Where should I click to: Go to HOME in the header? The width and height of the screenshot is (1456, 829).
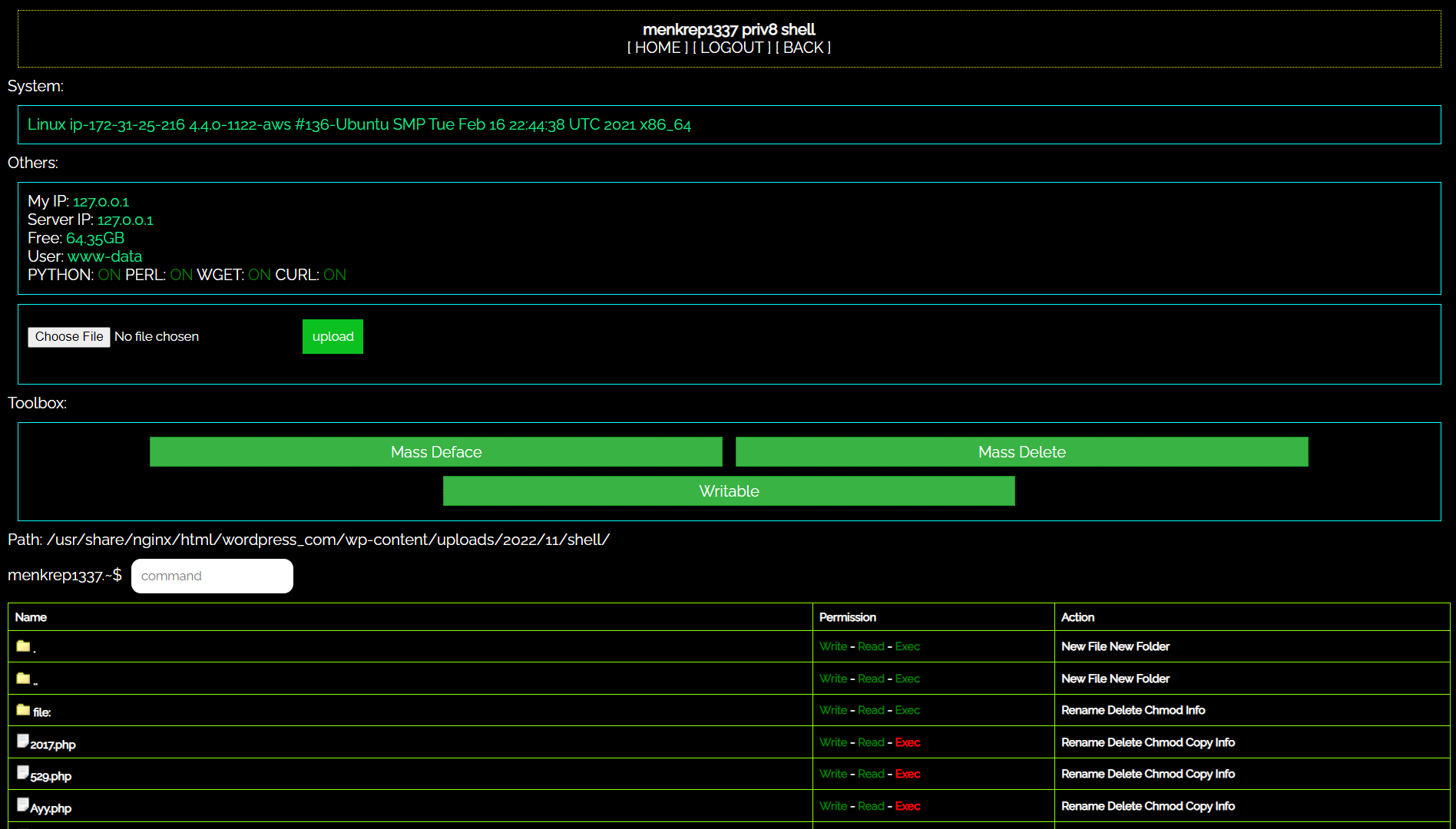coord(657,48)
